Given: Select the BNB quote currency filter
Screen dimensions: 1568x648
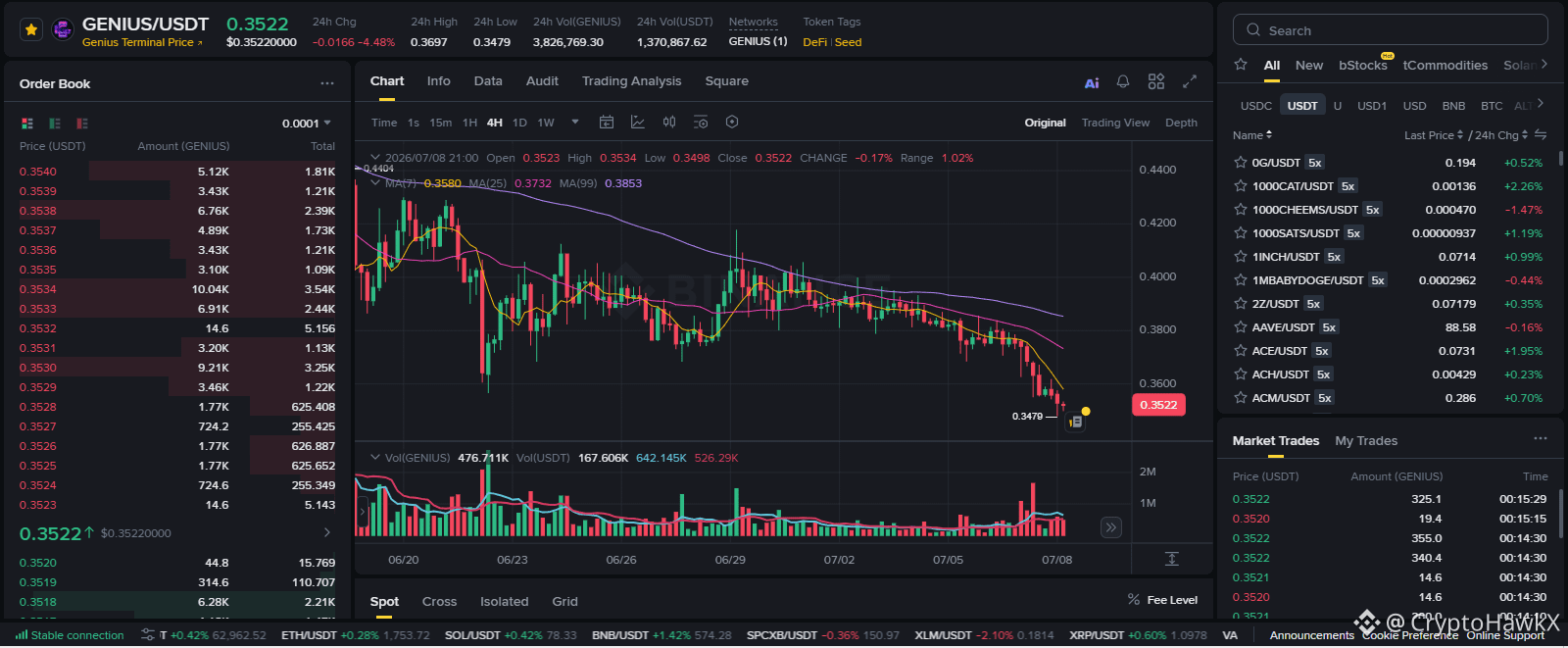Looking at the screenshot, I should click(1453, 106).
